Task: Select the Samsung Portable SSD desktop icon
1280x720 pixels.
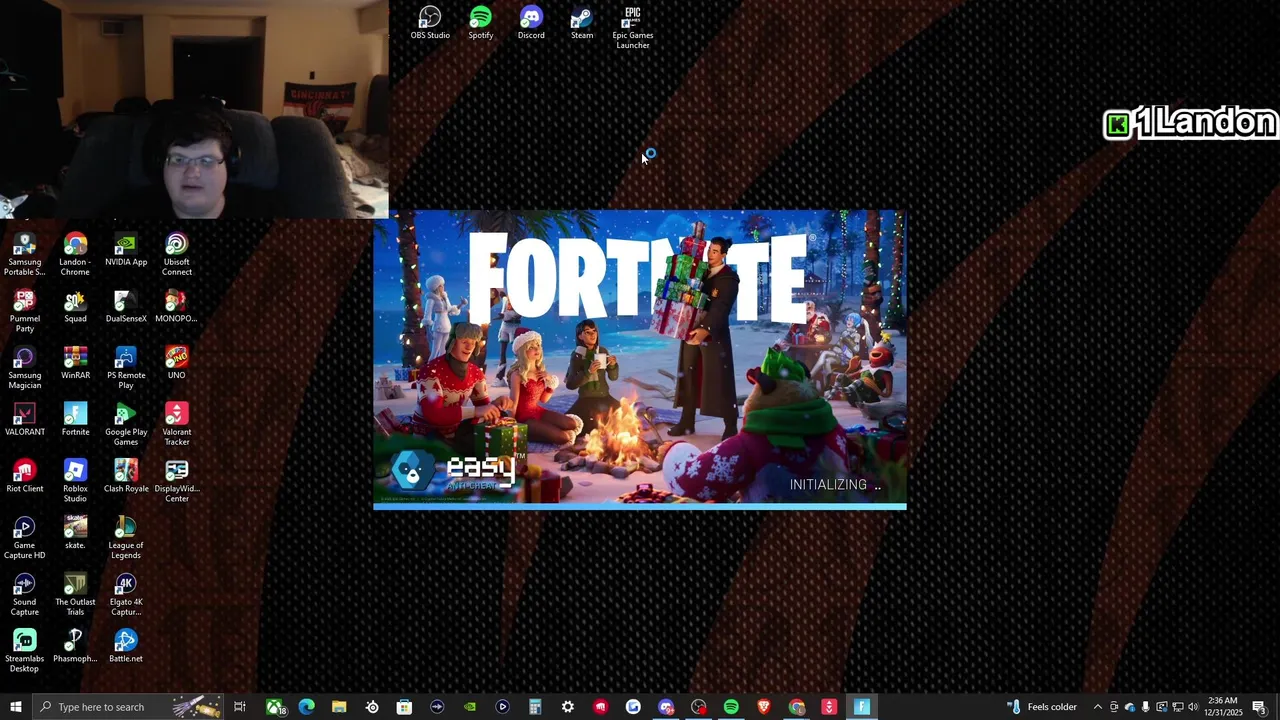Action: 25,255
